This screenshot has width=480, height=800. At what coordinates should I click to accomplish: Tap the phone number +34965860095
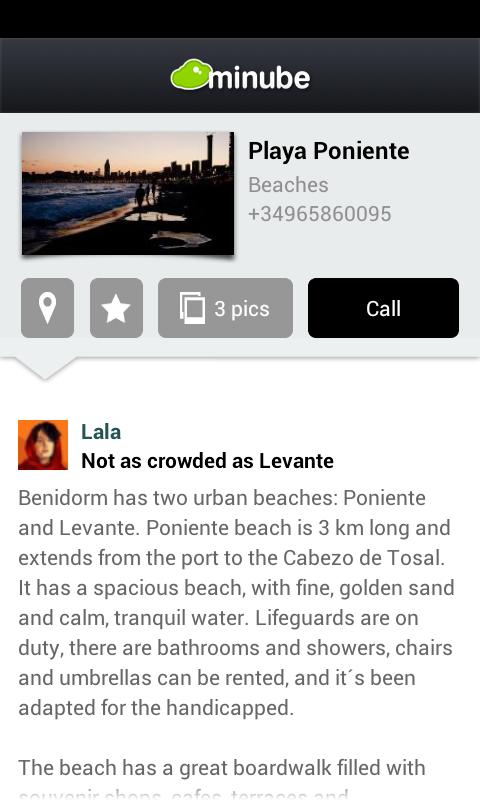coord(320,214)
